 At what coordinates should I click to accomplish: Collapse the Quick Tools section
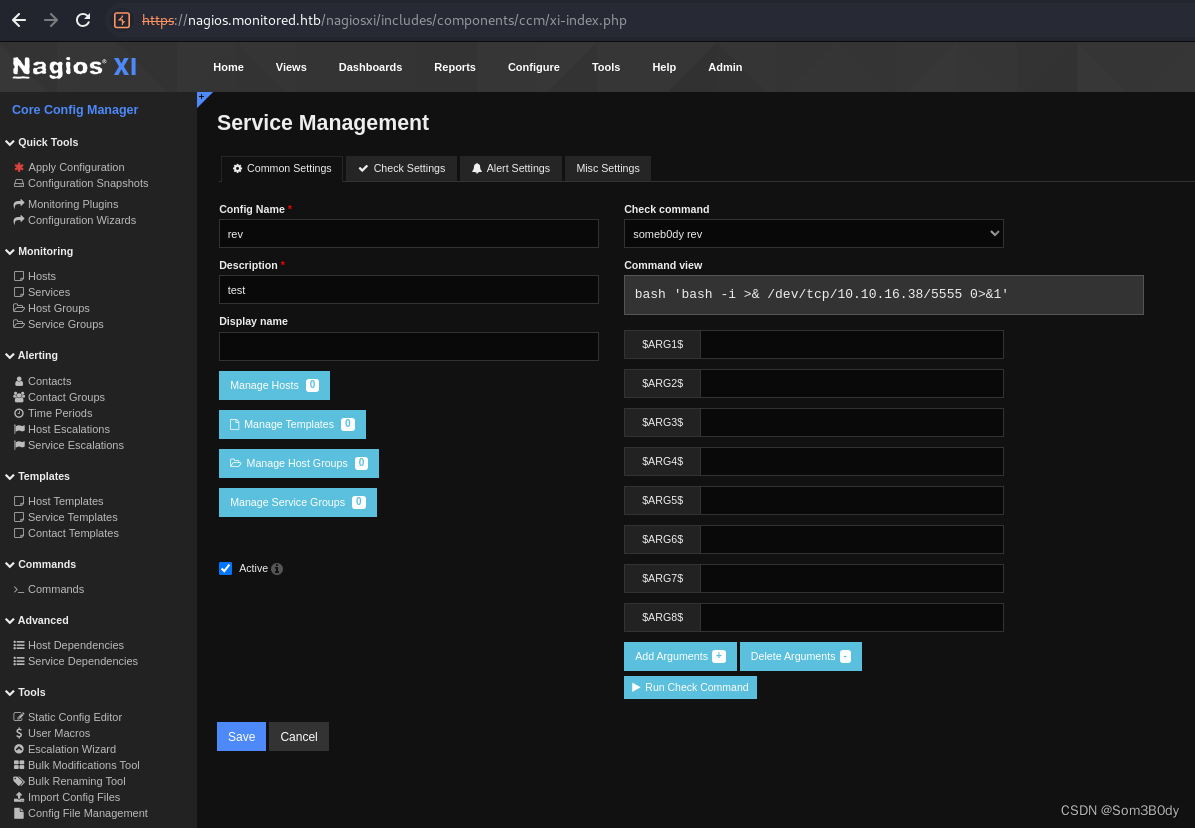tap(42, 143)
